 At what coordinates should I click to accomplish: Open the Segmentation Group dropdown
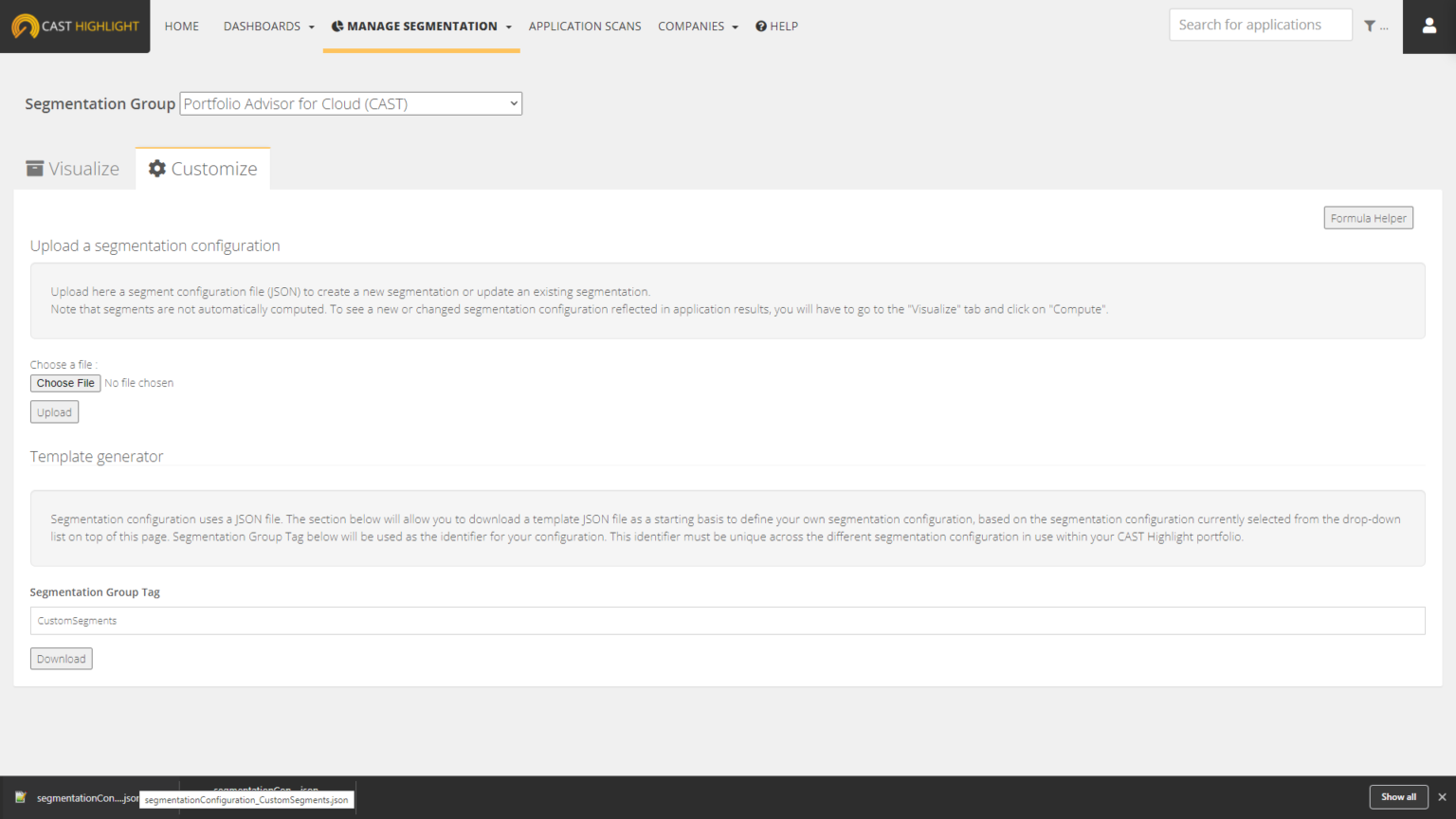(350, 103)
